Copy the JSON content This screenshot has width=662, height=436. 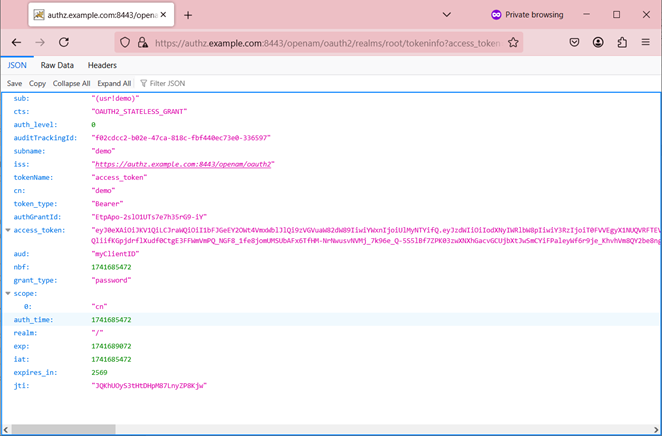coord(37,84)
